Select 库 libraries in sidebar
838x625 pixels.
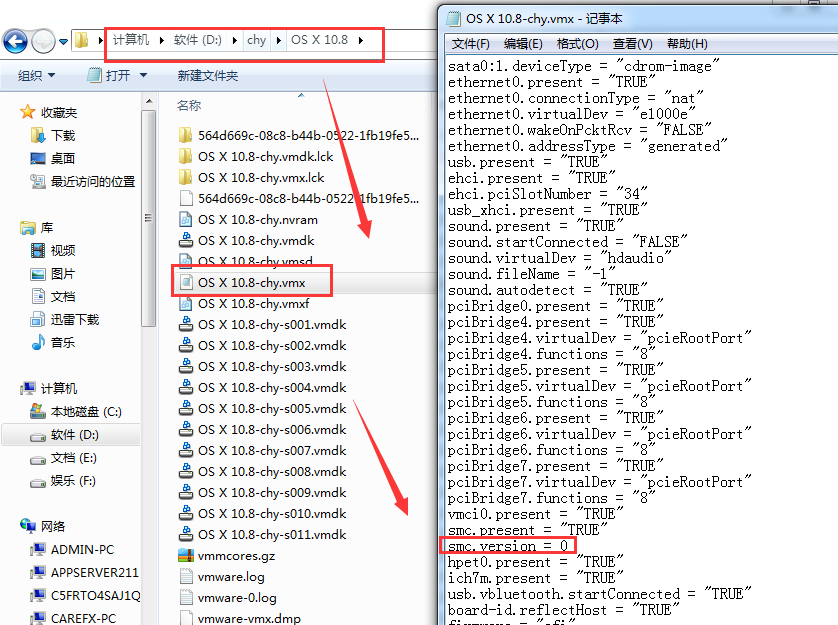36,228
